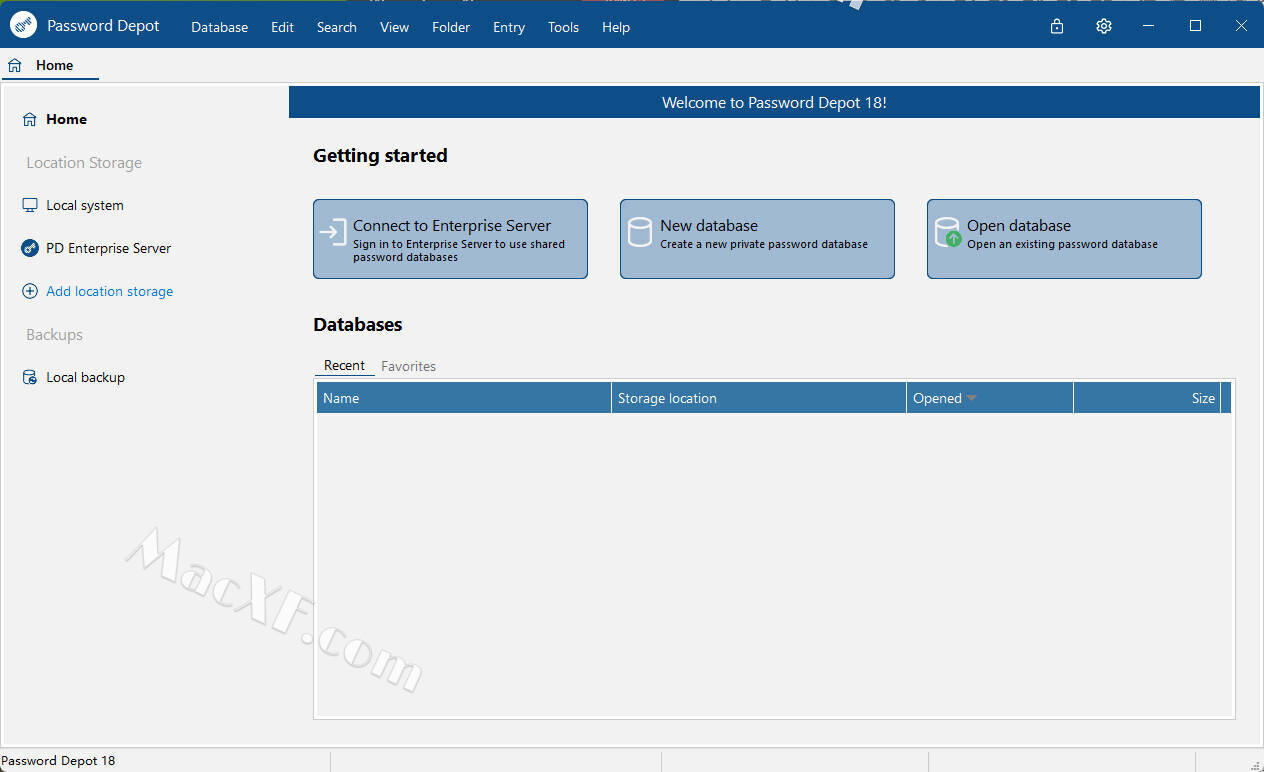Screen dimensions: 1264x772
Task: Click the Open database cylinder icon
Action: point(947,234)
